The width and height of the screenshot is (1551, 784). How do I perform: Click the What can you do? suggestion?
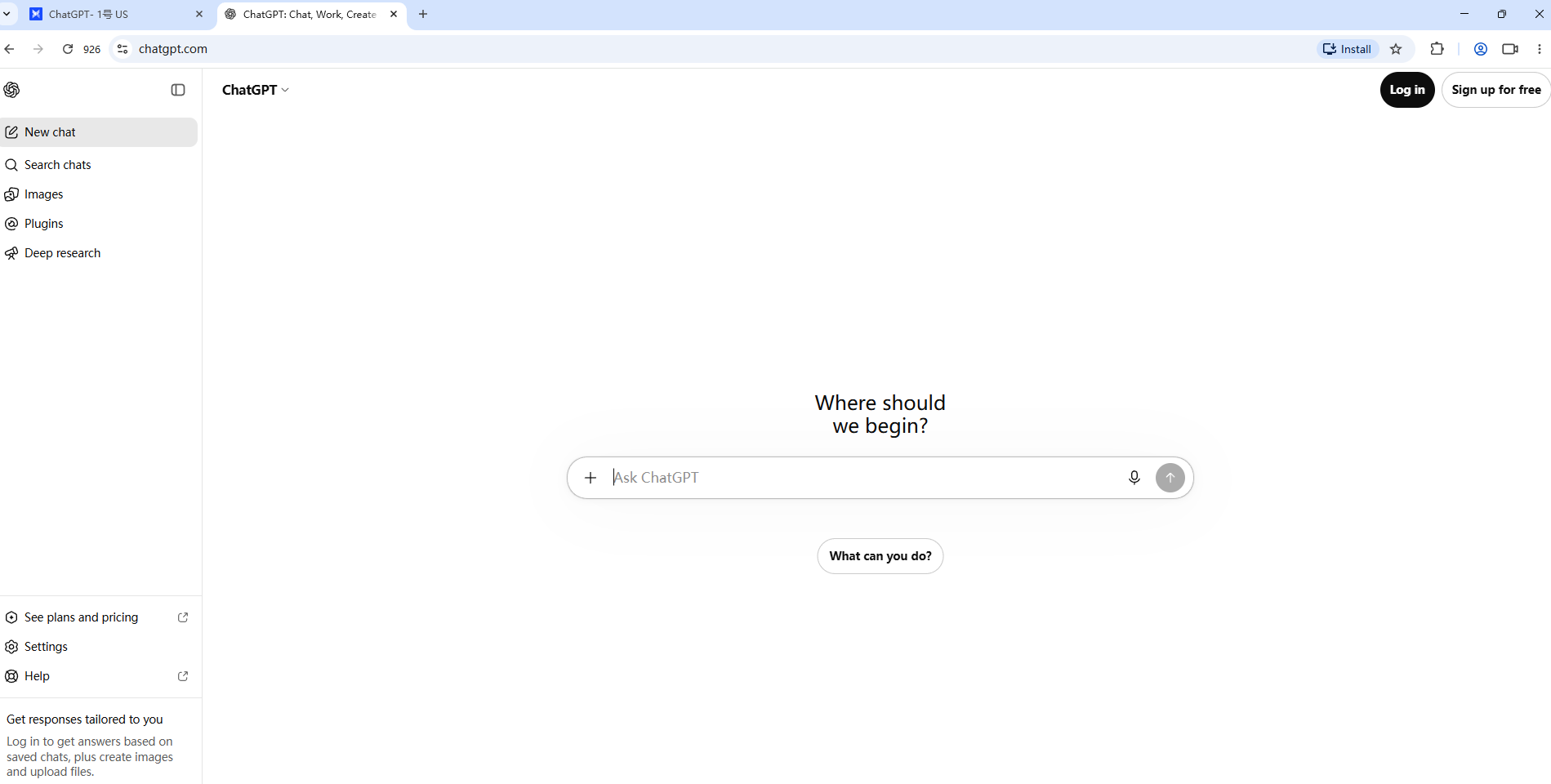click(880, 556)
